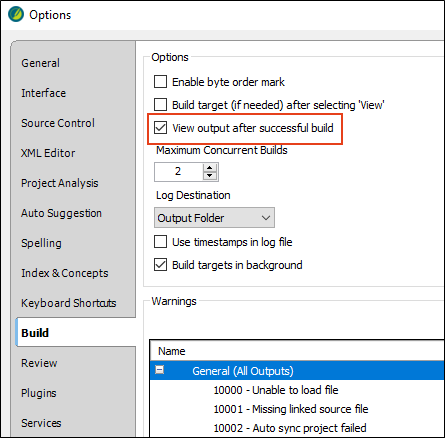Uncheck View output after successful build

(160, 128)
